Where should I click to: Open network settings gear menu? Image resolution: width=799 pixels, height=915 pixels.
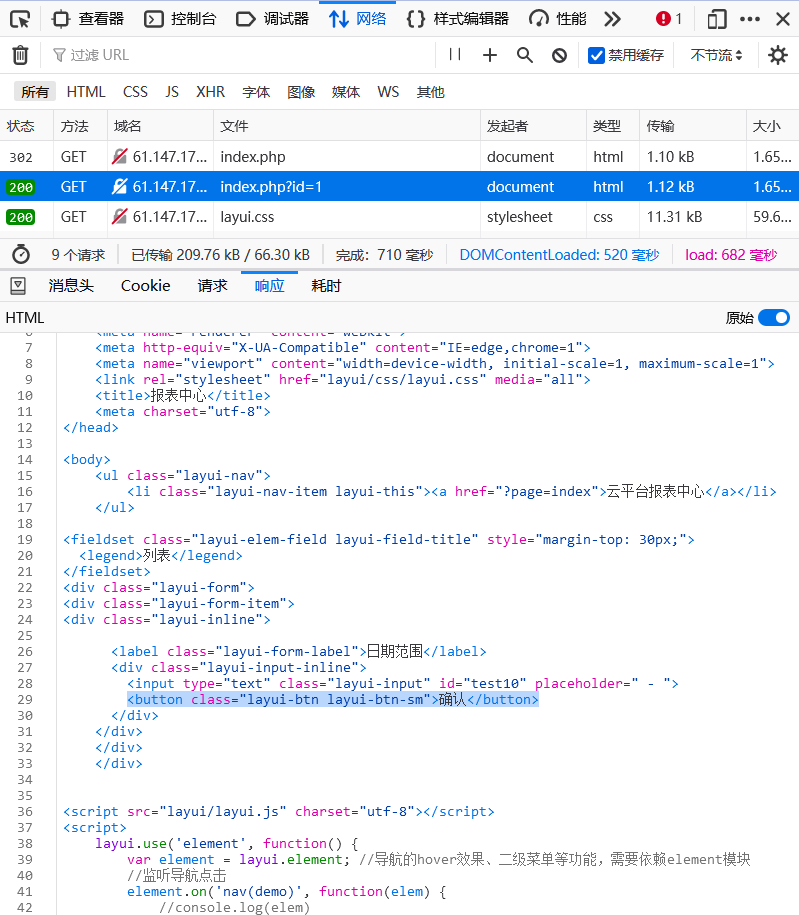pos(777,55)
